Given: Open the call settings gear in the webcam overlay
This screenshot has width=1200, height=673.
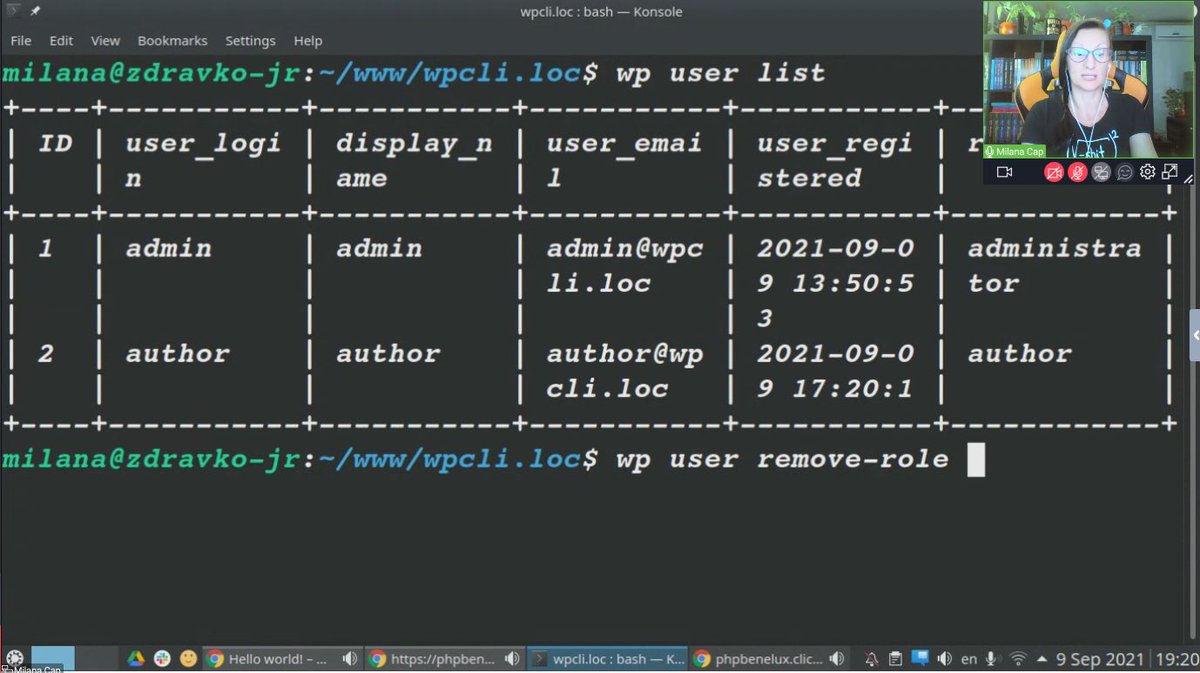Looking at the screenshot, I should 1148,172.
